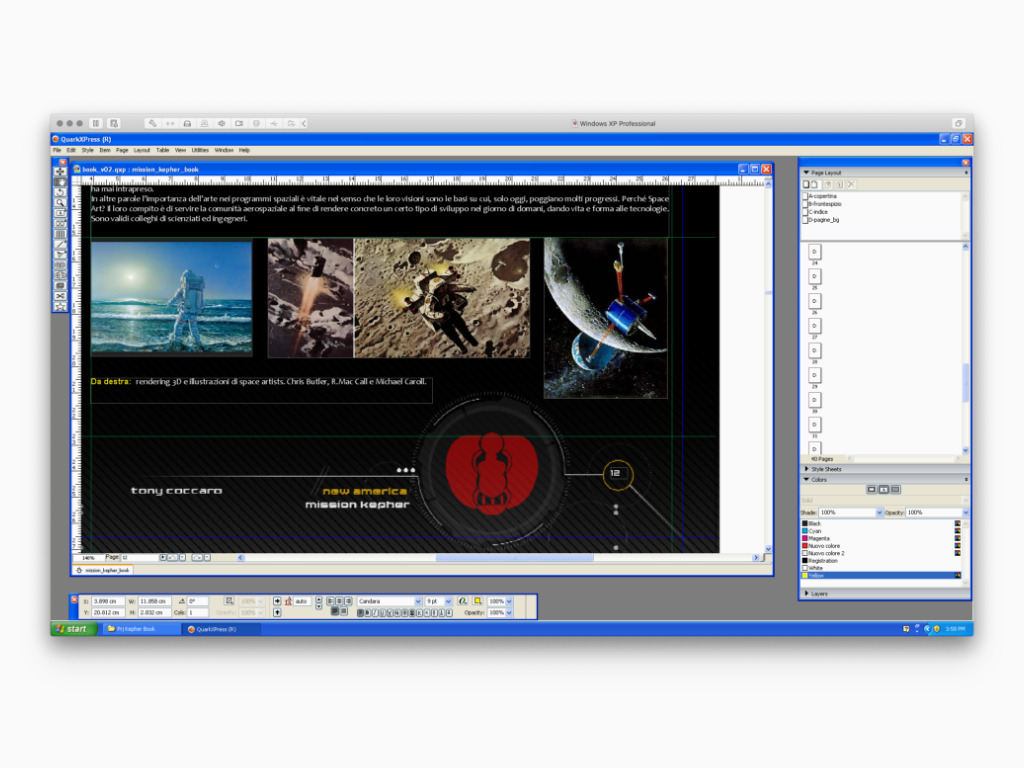
Task: Expand the Style Sheets palette
Action: coord(807,469)
